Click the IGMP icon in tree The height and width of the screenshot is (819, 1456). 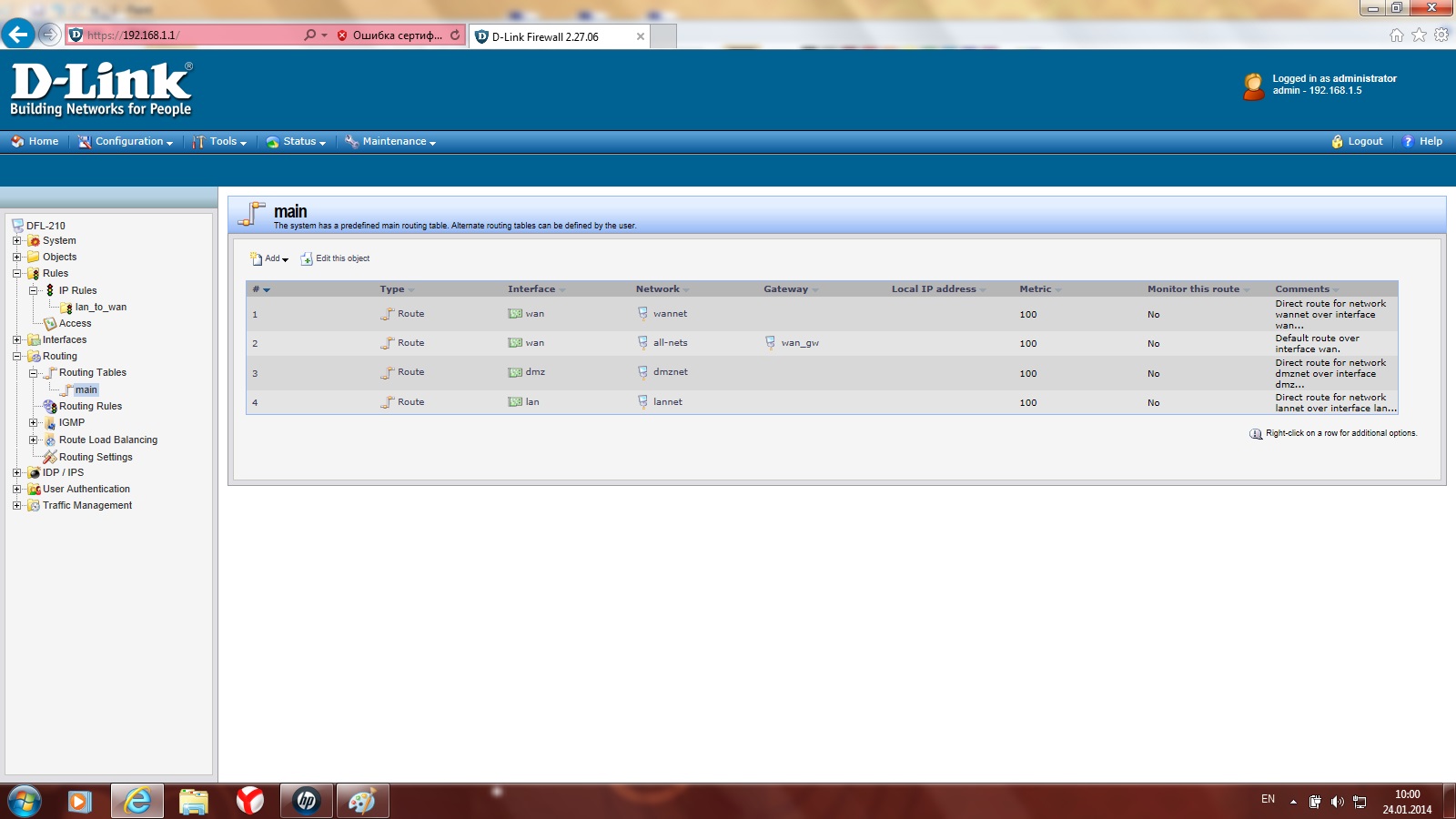click(50, 423)
